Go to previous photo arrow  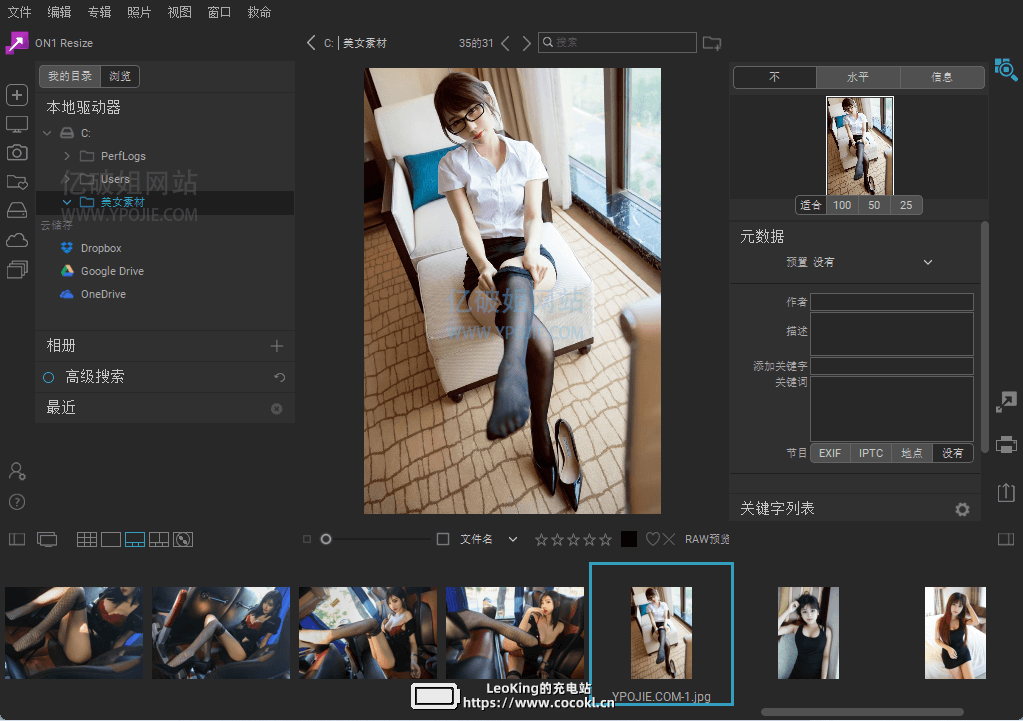point(505,43)
